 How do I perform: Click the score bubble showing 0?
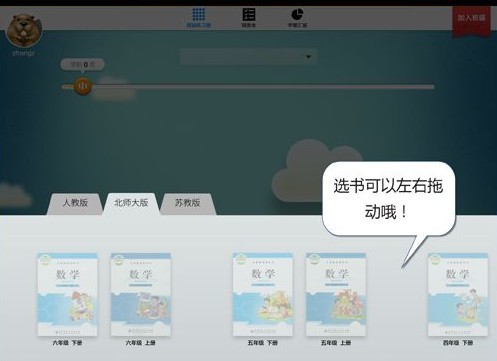(82, 64)
